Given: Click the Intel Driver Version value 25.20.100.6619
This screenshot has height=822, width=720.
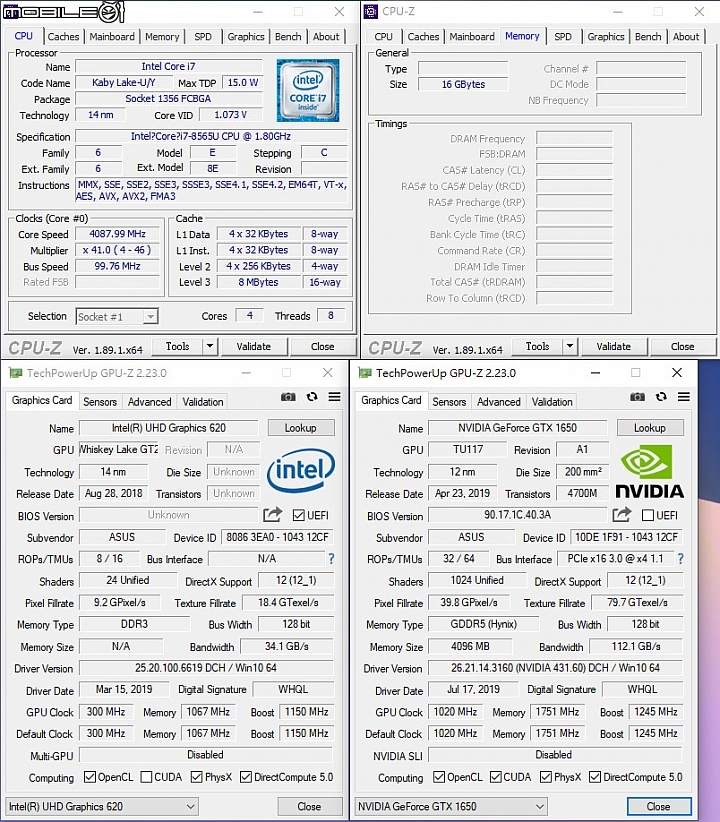Looking at the screenshot, I should [206, 668].
